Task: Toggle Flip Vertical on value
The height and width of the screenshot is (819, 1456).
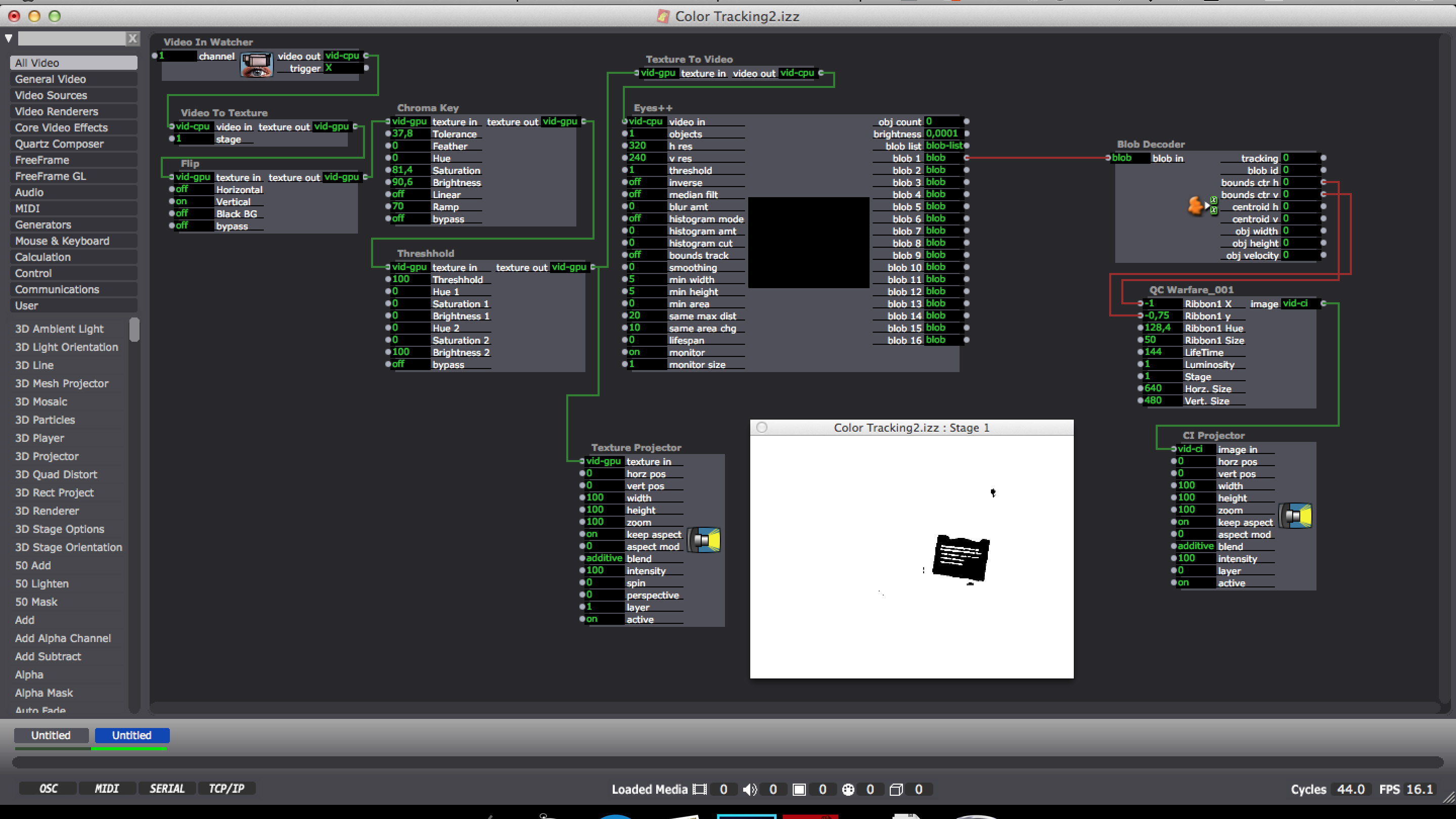Action: click(x=194, y=201)
